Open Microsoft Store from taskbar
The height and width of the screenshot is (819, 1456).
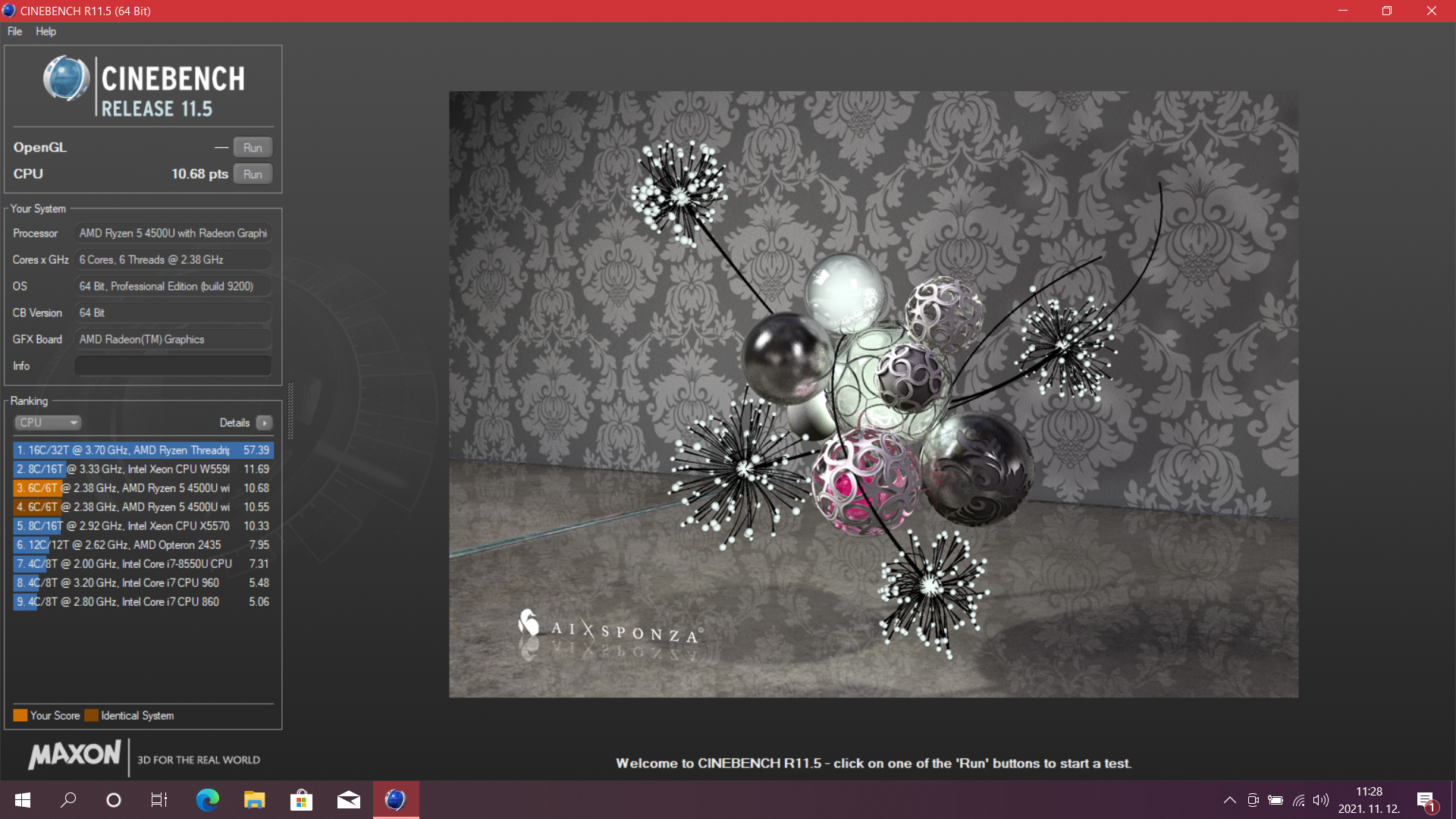coord(301,800)
